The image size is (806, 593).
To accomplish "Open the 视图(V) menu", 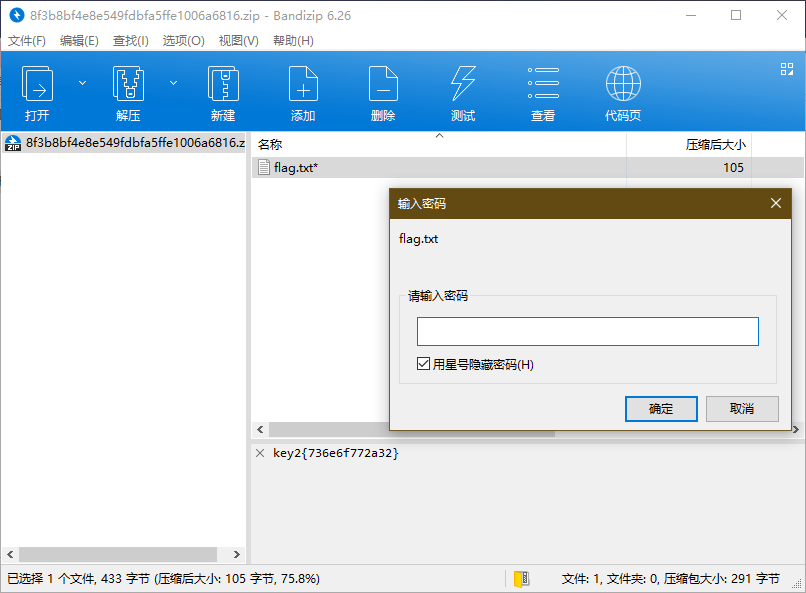I will 239,41.
